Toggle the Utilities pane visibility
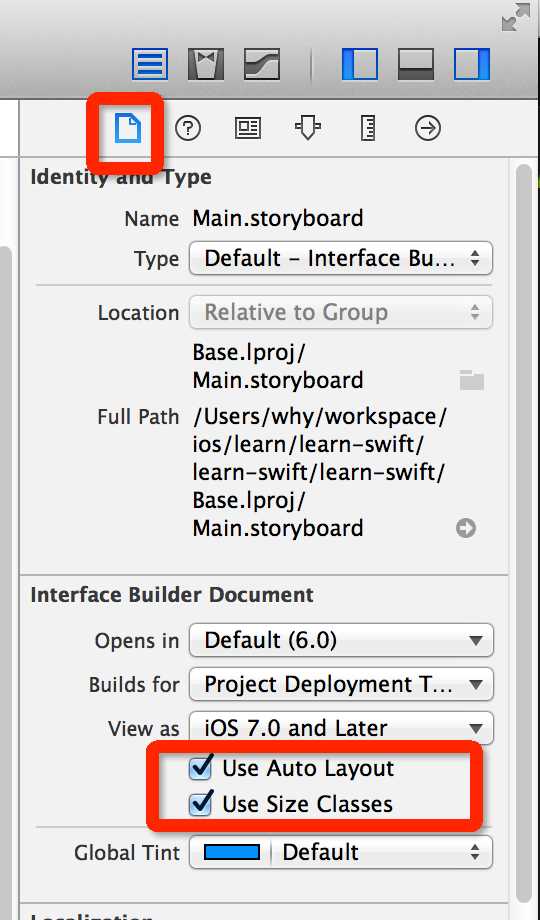Viewport: 540px width, 920px height. pyautogui.click(x=472, y=63)
